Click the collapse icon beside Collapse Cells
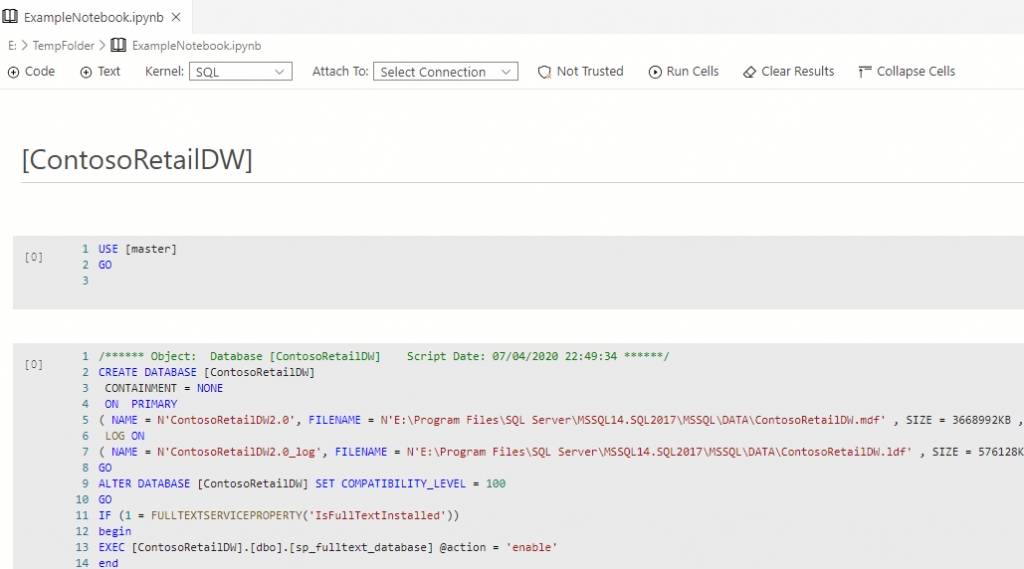1024x569 pixels. (865, 72)
